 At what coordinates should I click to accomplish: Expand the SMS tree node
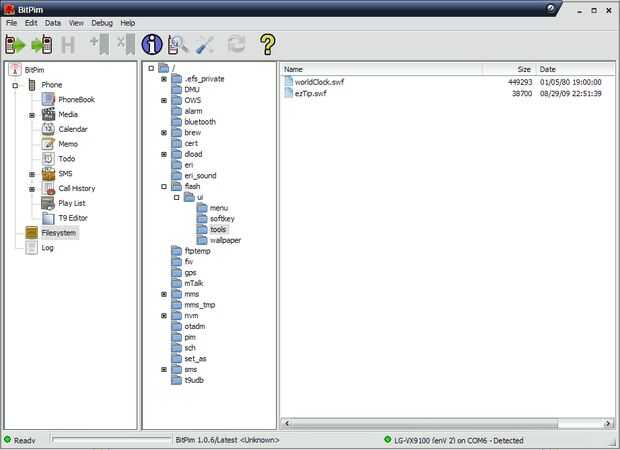click(x=32, y=174)
